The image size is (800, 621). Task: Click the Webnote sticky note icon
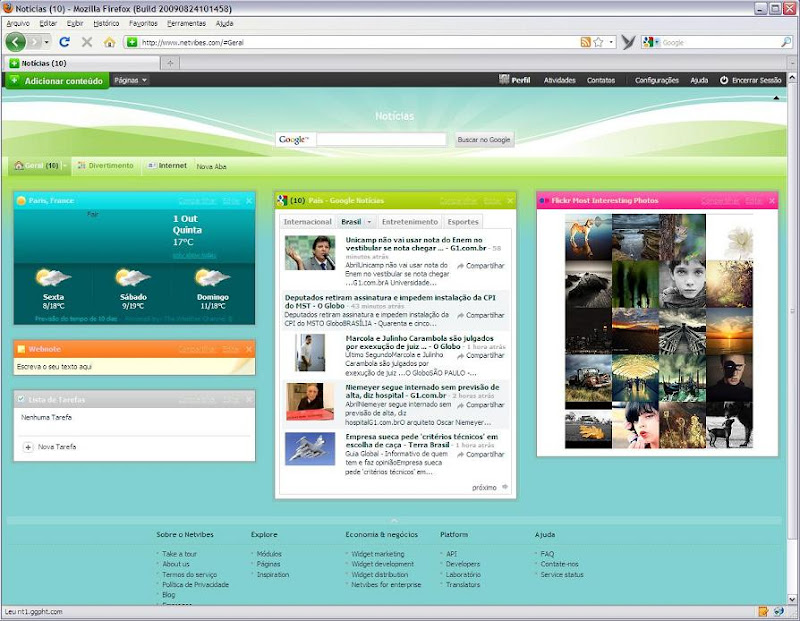[x=21, y=349]
